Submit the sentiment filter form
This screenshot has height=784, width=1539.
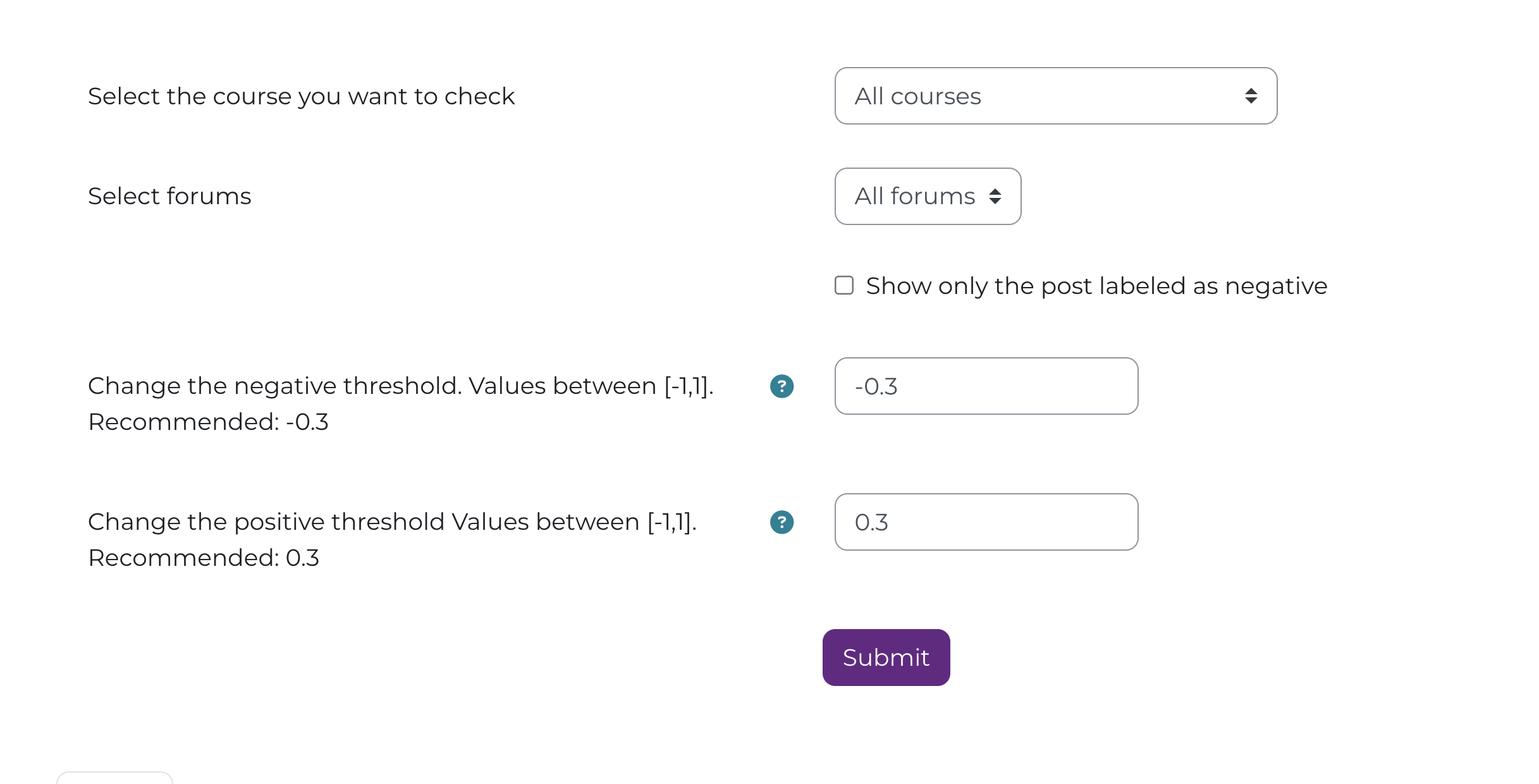point(886,658)
